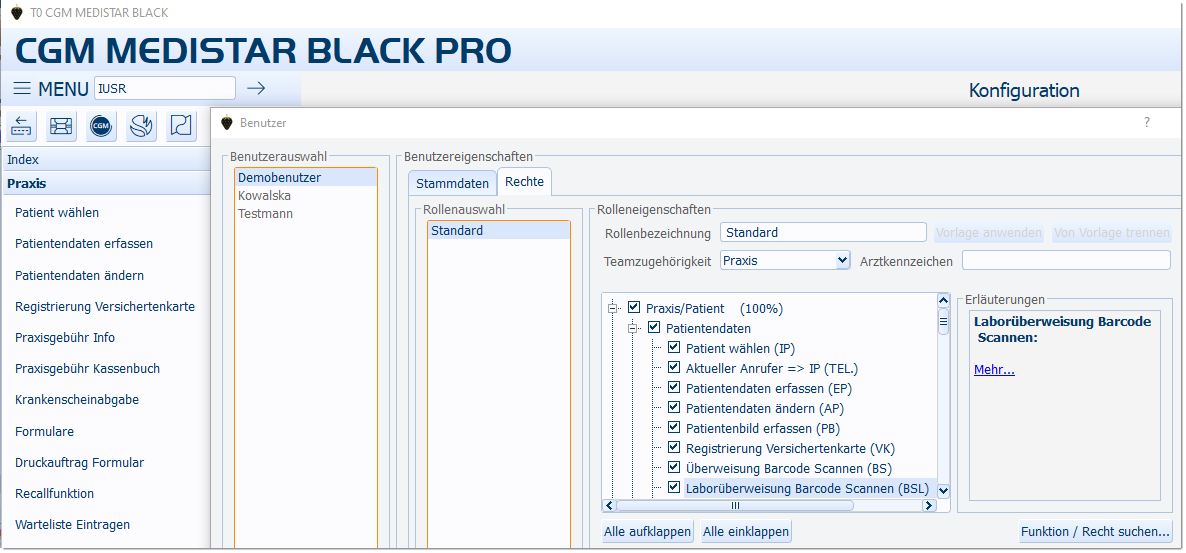1186x553 pixels.
Task: Select Standard role in Rollenauswahl
Action: (x=499, y=231)
